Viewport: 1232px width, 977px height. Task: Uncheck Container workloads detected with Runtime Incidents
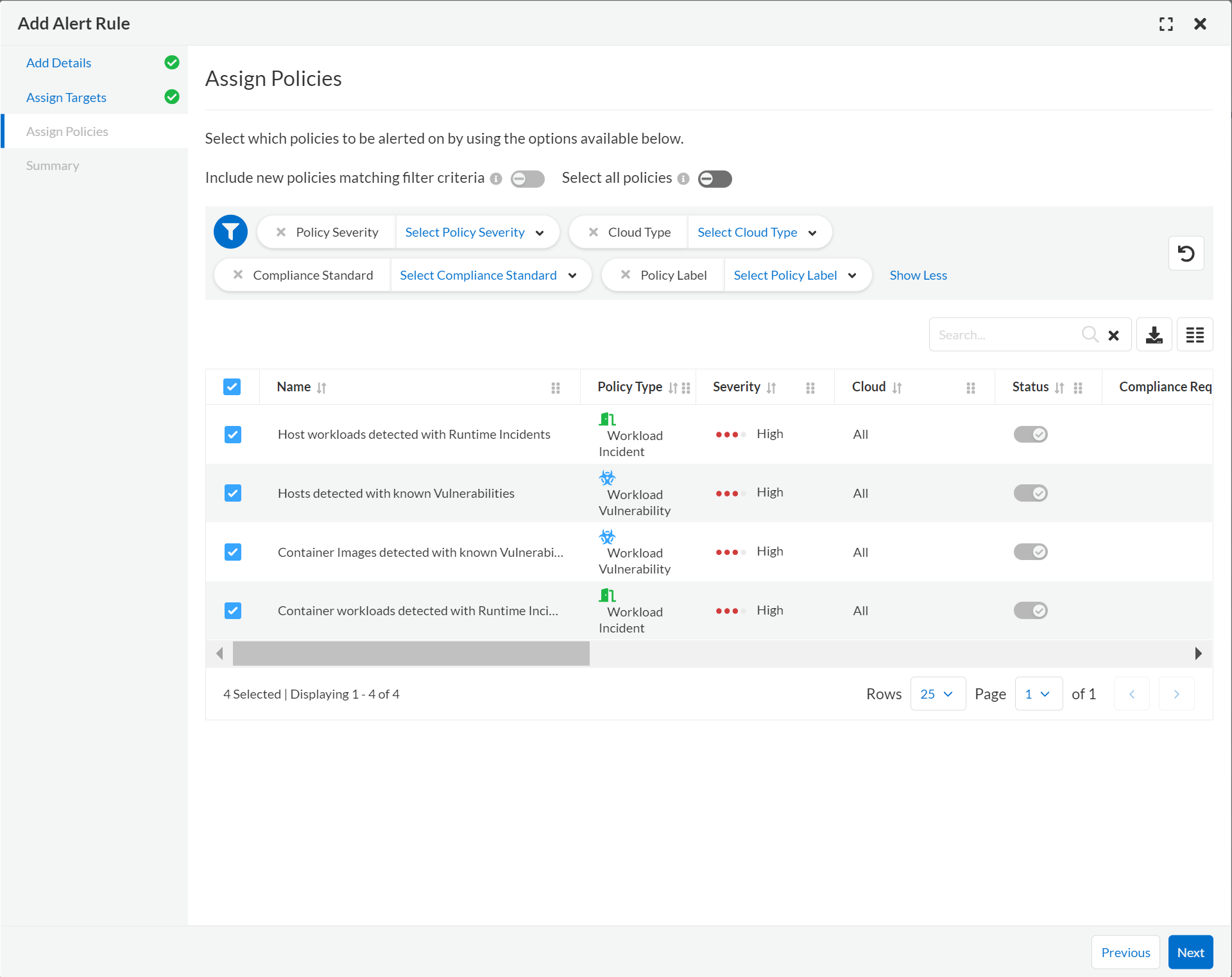233,610
